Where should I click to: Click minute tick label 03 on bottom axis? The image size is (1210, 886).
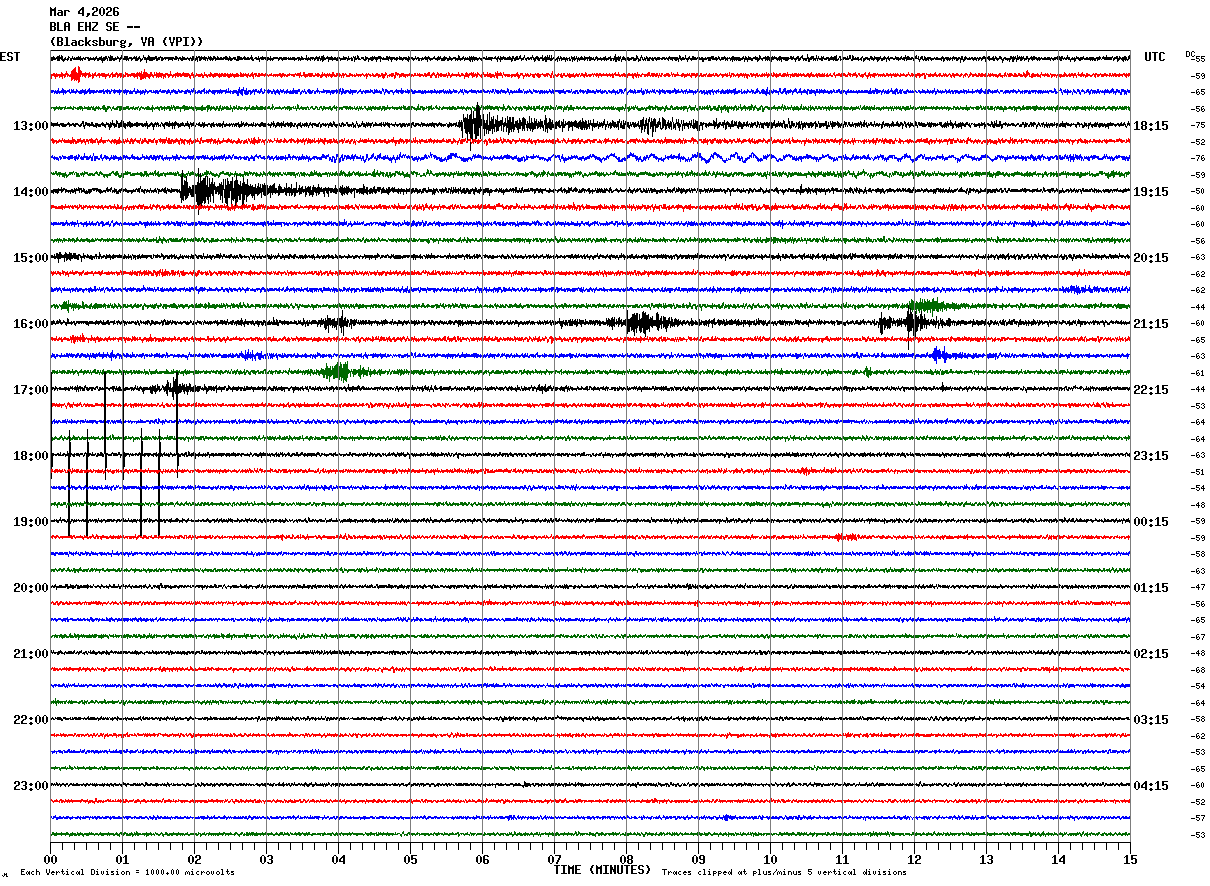click(266, 859)
